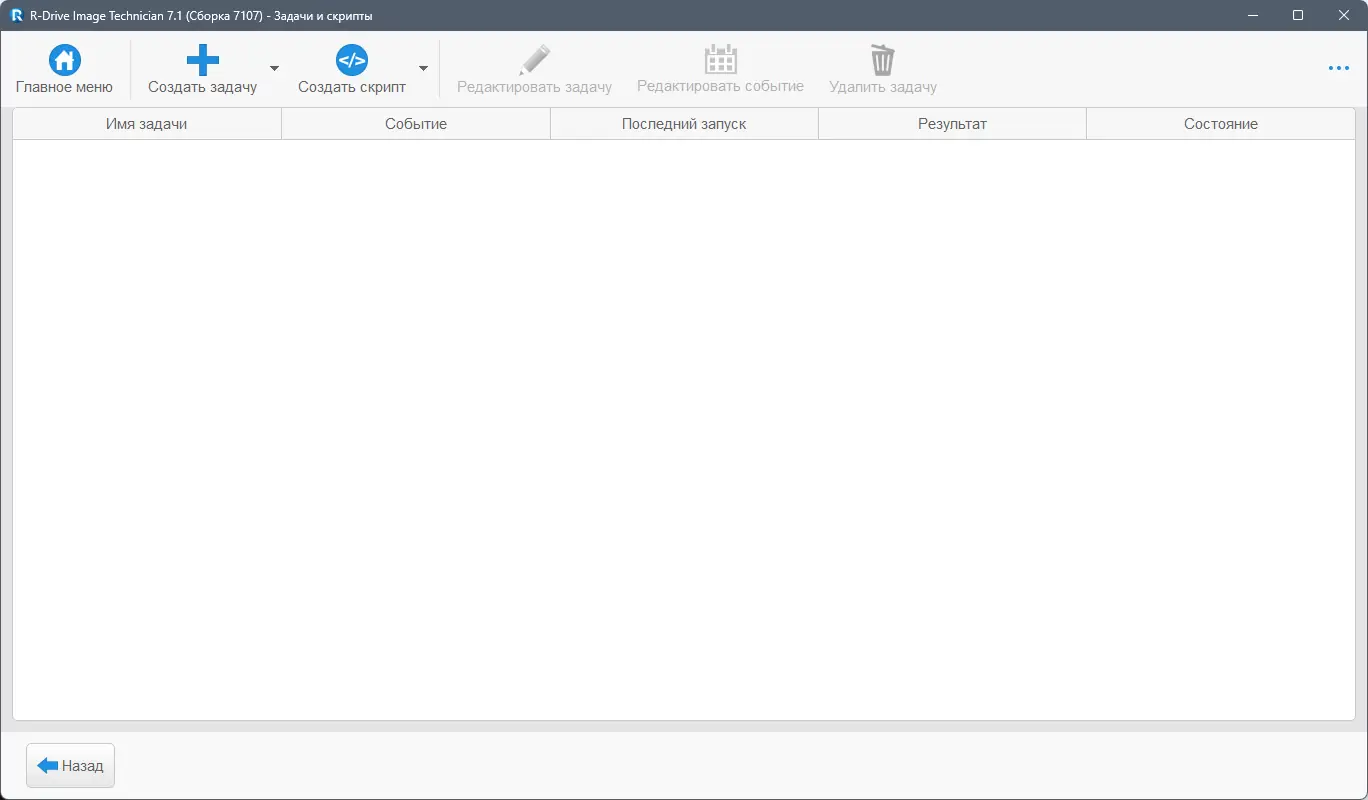This screenshot has width=1368, height=800.
Task: Maximize the application window
Action: coord(1297,15)
